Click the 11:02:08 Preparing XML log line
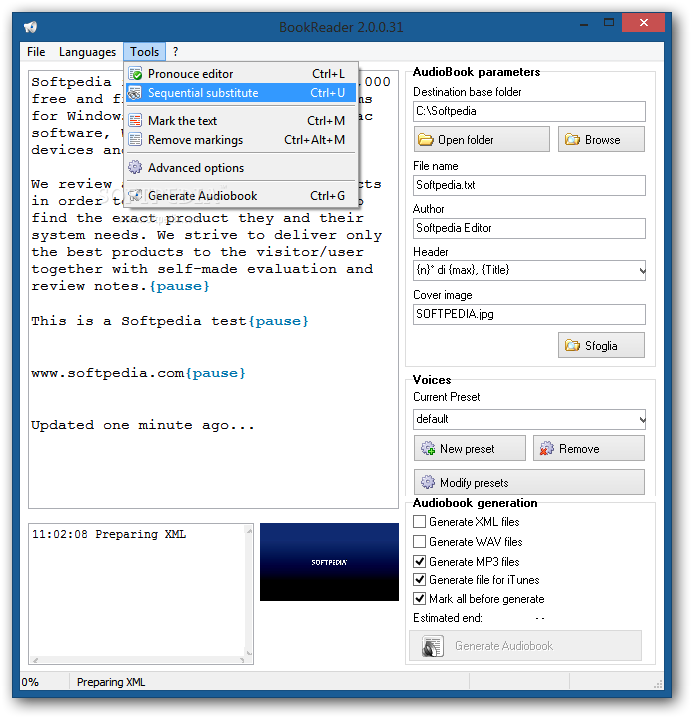 point(109,535)
